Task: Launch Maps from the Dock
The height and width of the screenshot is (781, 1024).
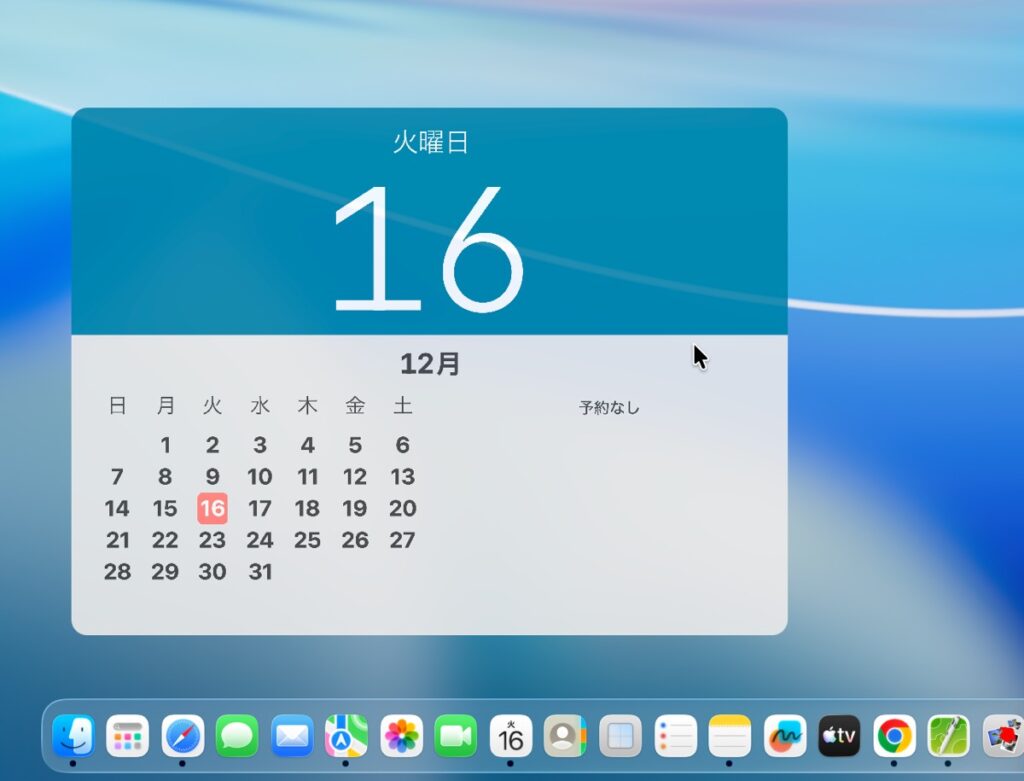Action: coord(346,737)
